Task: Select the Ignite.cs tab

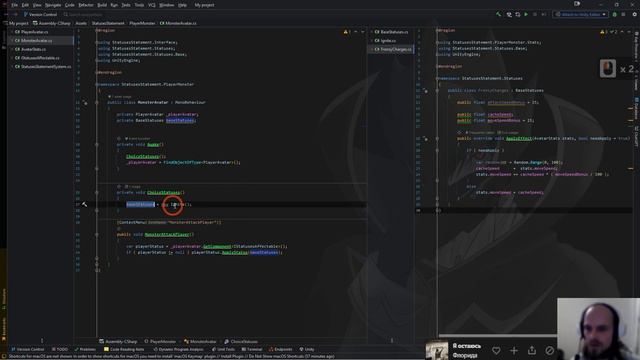Action: tap(385, 40)
